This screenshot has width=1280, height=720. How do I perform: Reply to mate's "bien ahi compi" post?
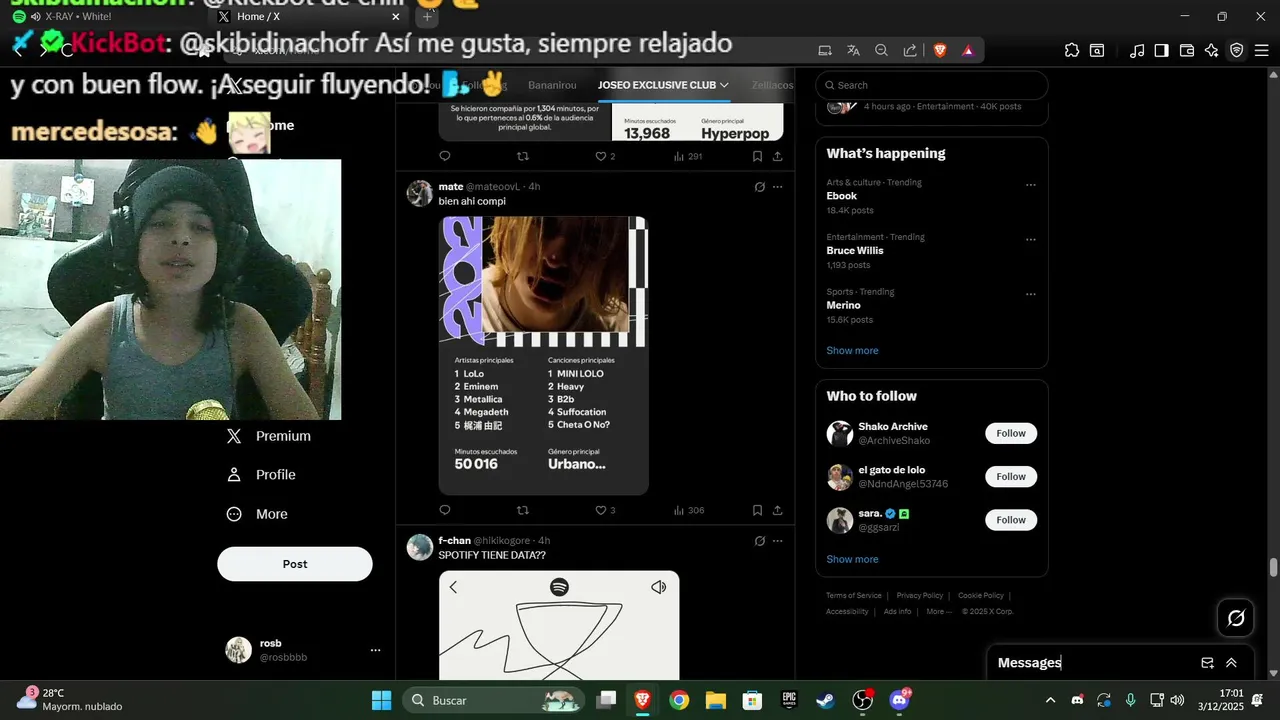tap(445, 510)
